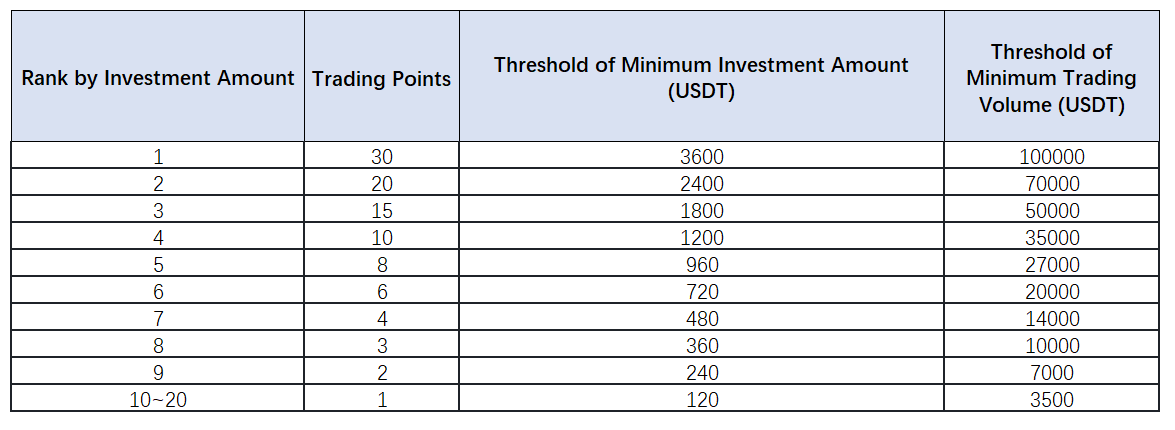The width and height of the screenshot is (1175, 430).
Task: Click the 480 investment amount cell
Action: [701, 319]
